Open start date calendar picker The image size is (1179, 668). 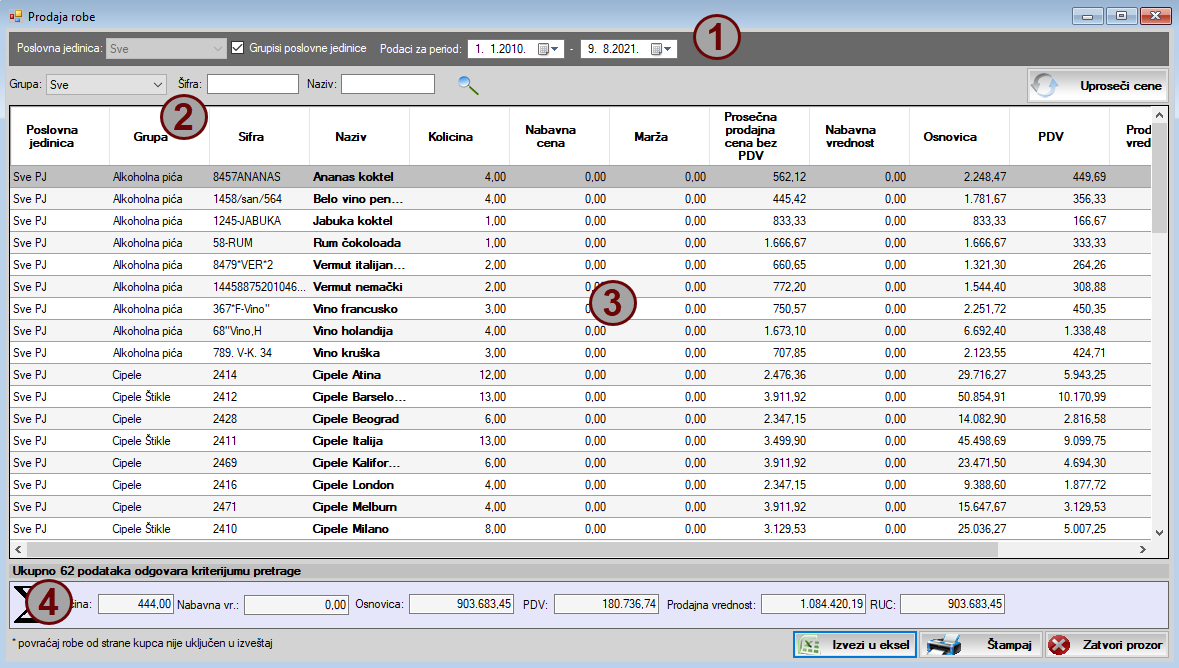548,49
